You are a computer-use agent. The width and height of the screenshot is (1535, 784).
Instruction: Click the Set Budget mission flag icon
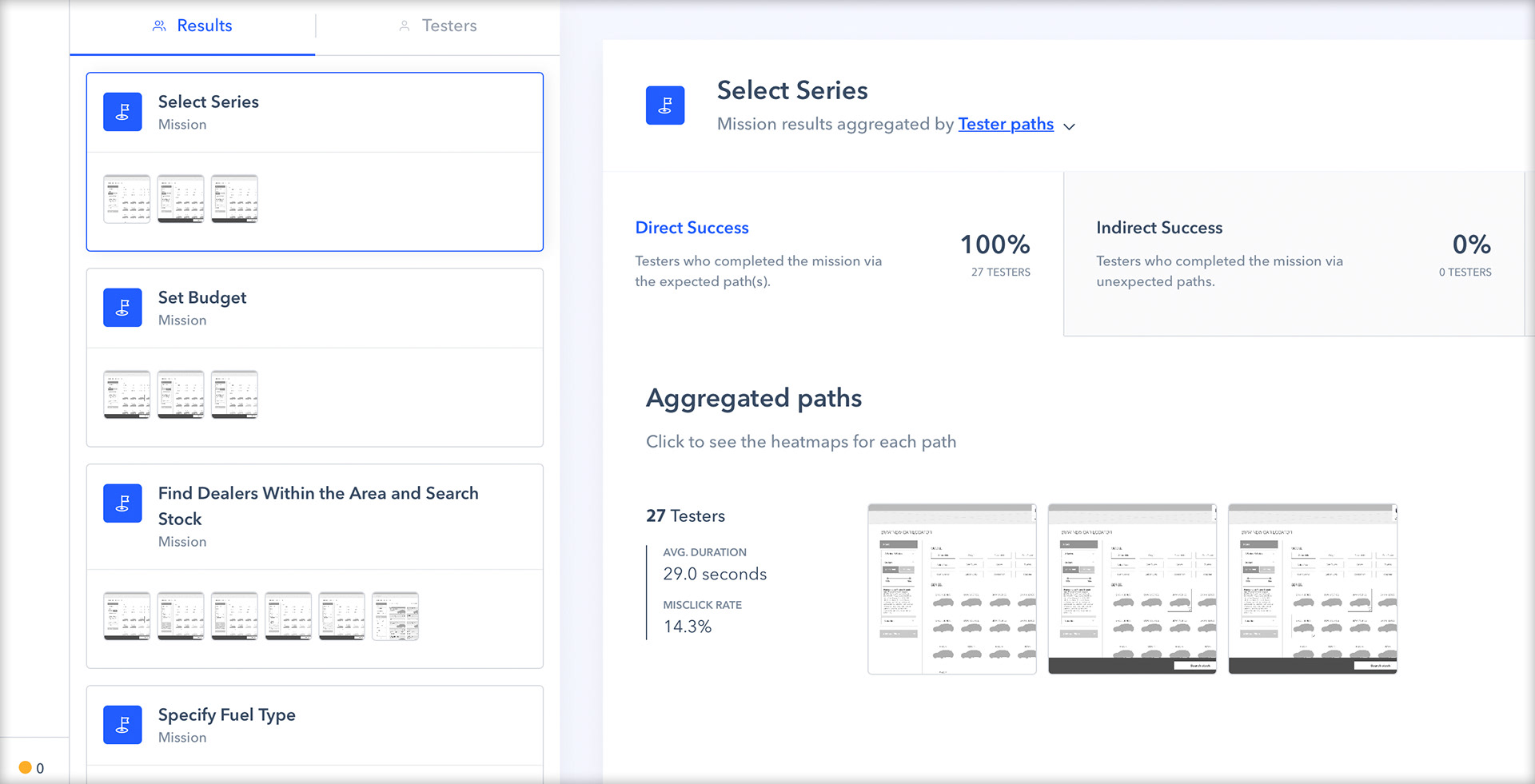122,308
